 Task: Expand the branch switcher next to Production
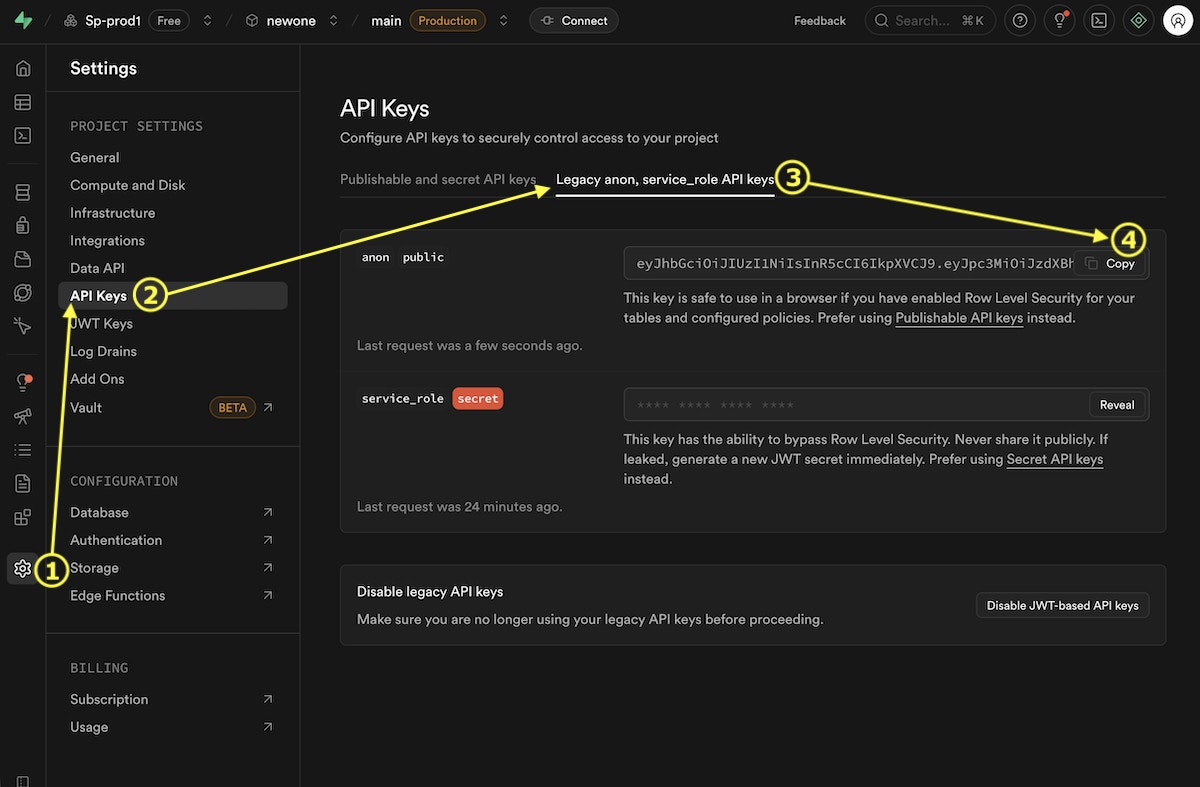[x=503, y=20]
